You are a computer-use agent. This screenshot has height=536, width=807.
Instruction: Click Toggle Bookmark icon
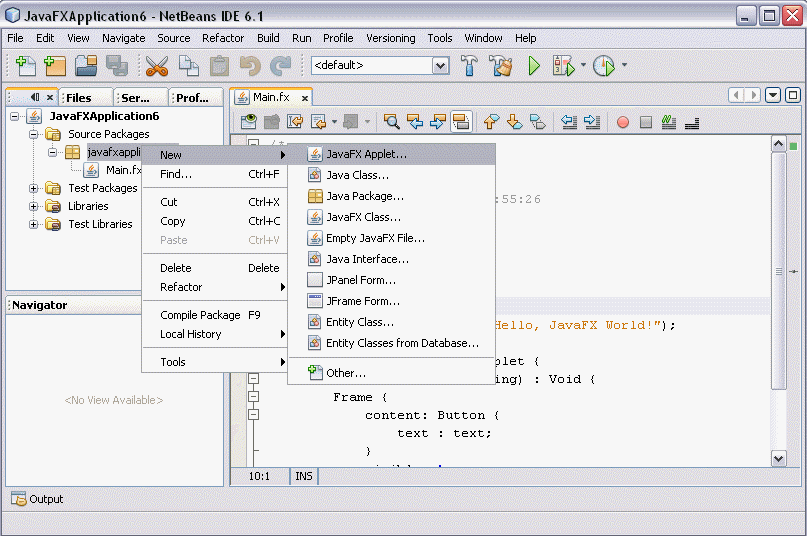(537, 122)
